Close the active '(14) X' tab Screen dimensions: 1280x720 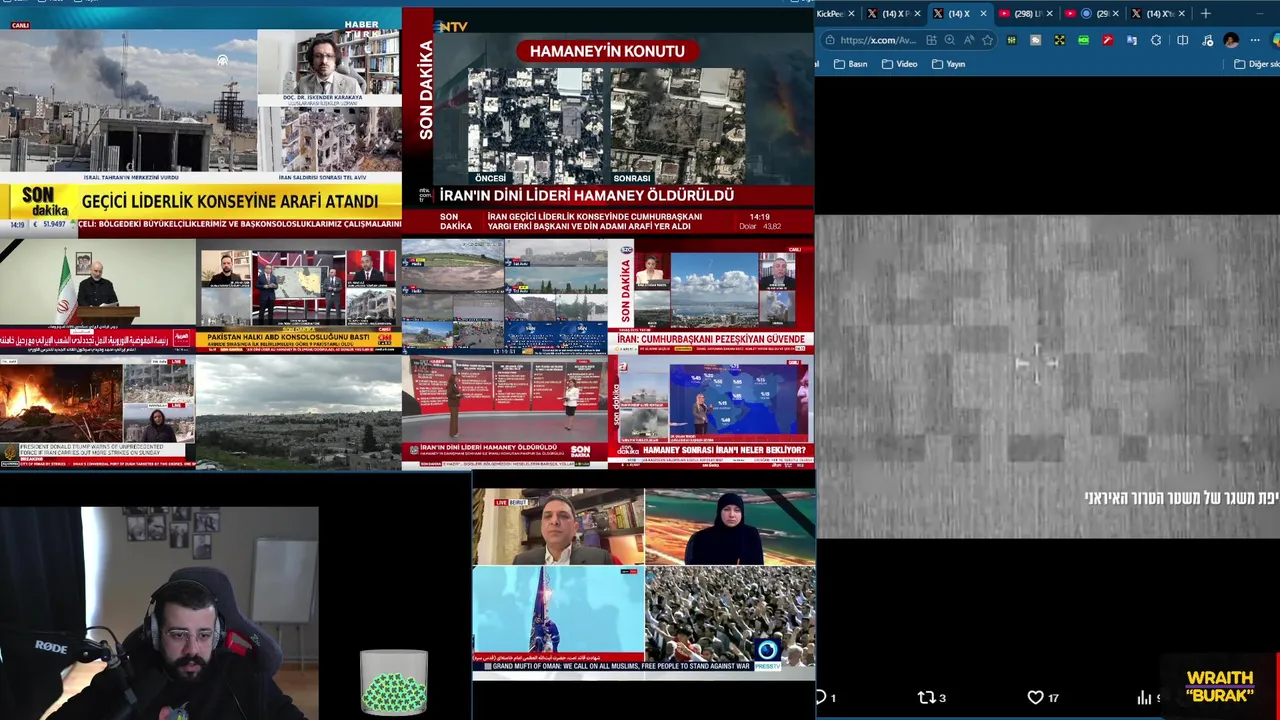click(983, 13)
